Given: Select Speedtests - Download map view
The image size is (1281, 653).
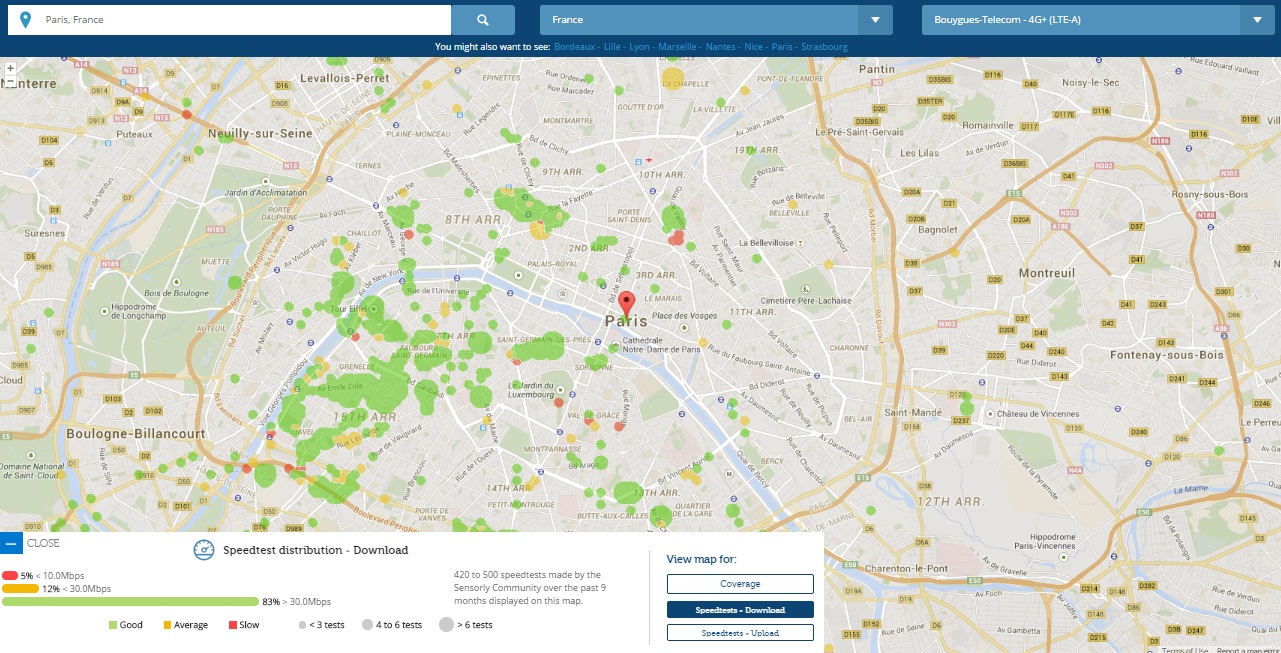Looking at the screenshot, I should click(740, 609).
